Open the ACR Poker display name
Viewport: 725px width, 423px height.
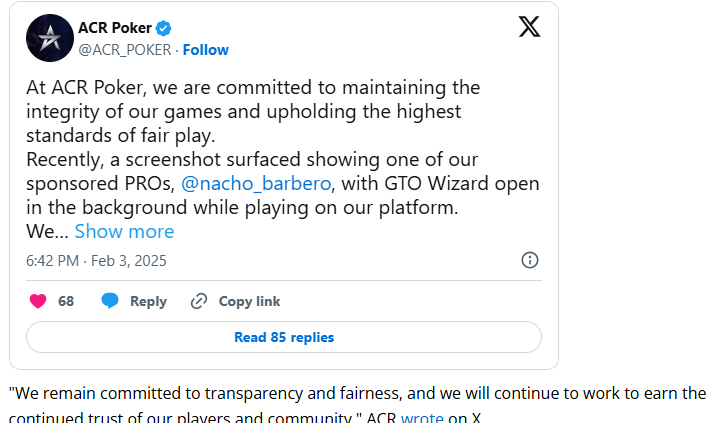pos(115,28)
